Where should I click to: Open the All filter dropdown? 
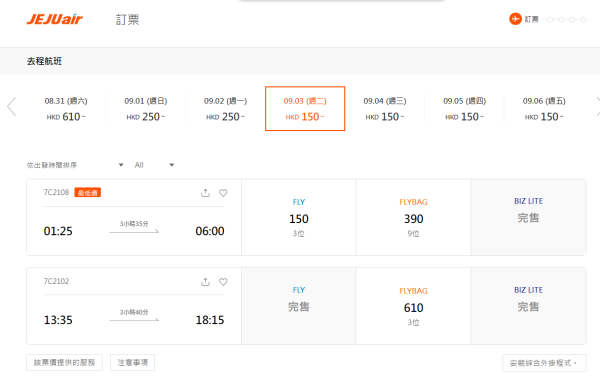tap(154, 165)
